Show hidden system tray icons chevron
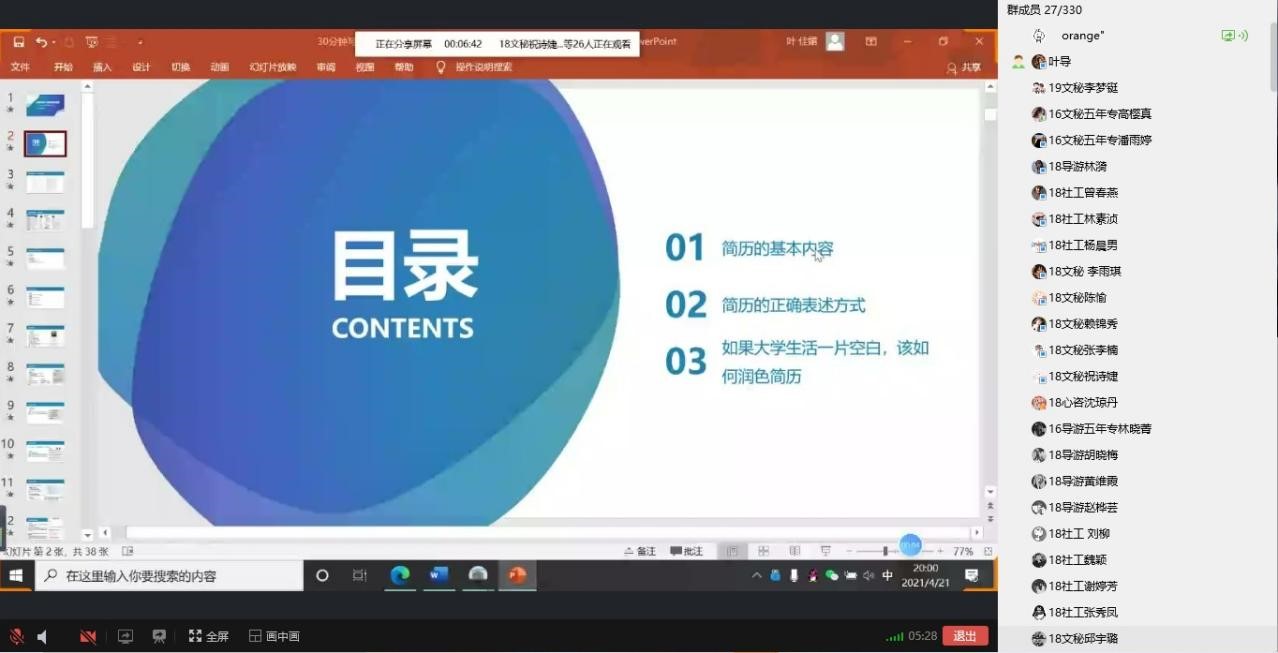 pyautogui.click(x=757, y=575)
